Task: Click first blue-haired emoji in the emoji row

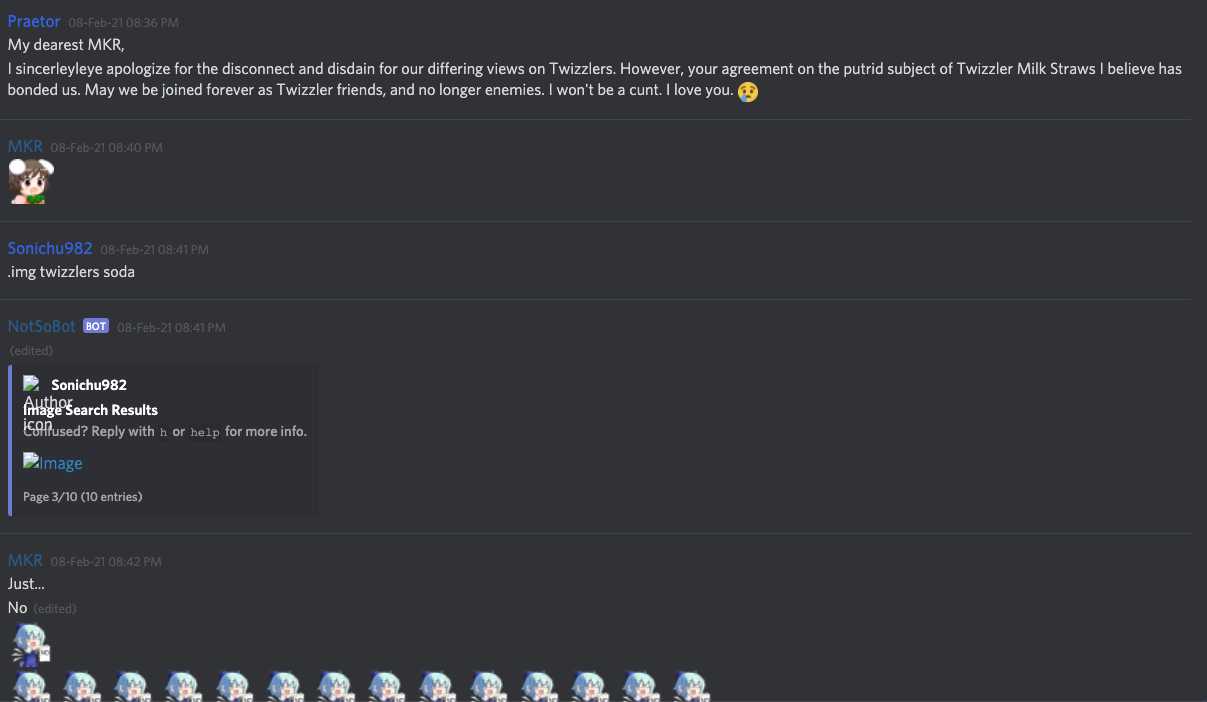Action: [30, 687]
